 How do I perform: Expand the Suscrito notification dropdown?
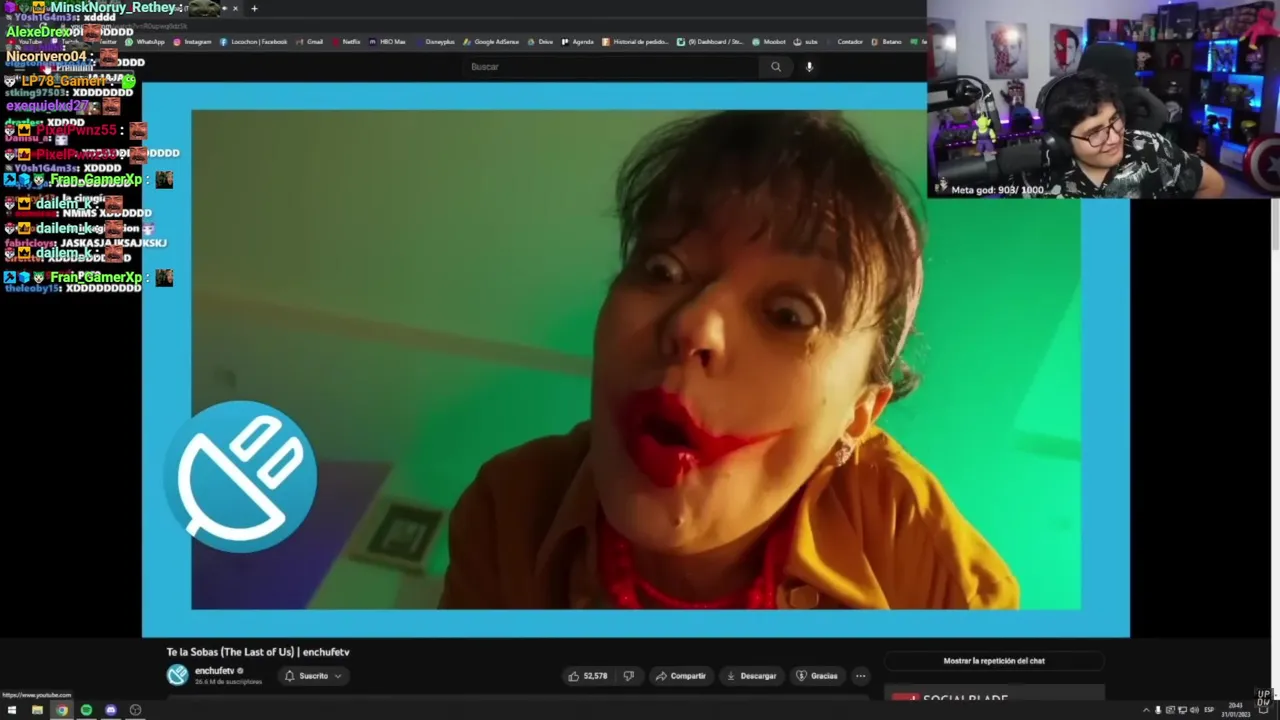pos(313,676)
